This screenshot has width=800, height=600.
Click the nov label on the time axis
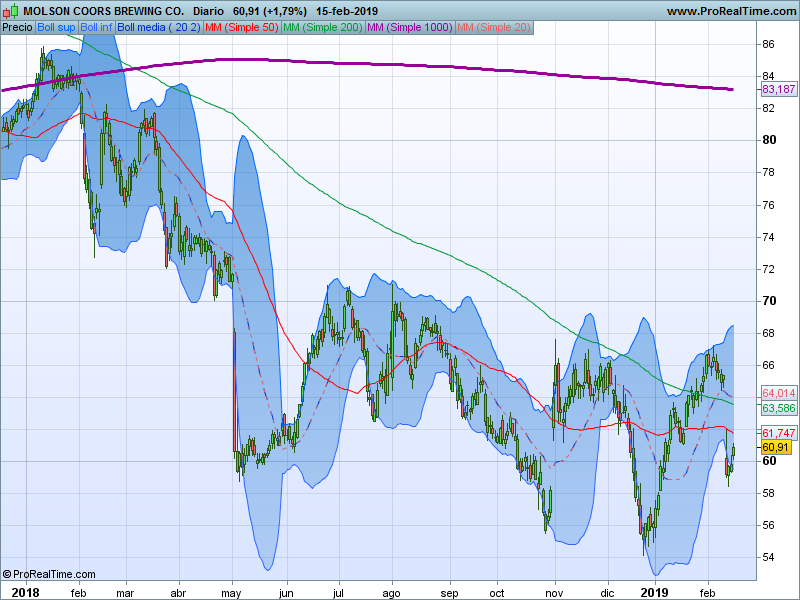pos(554,593)
